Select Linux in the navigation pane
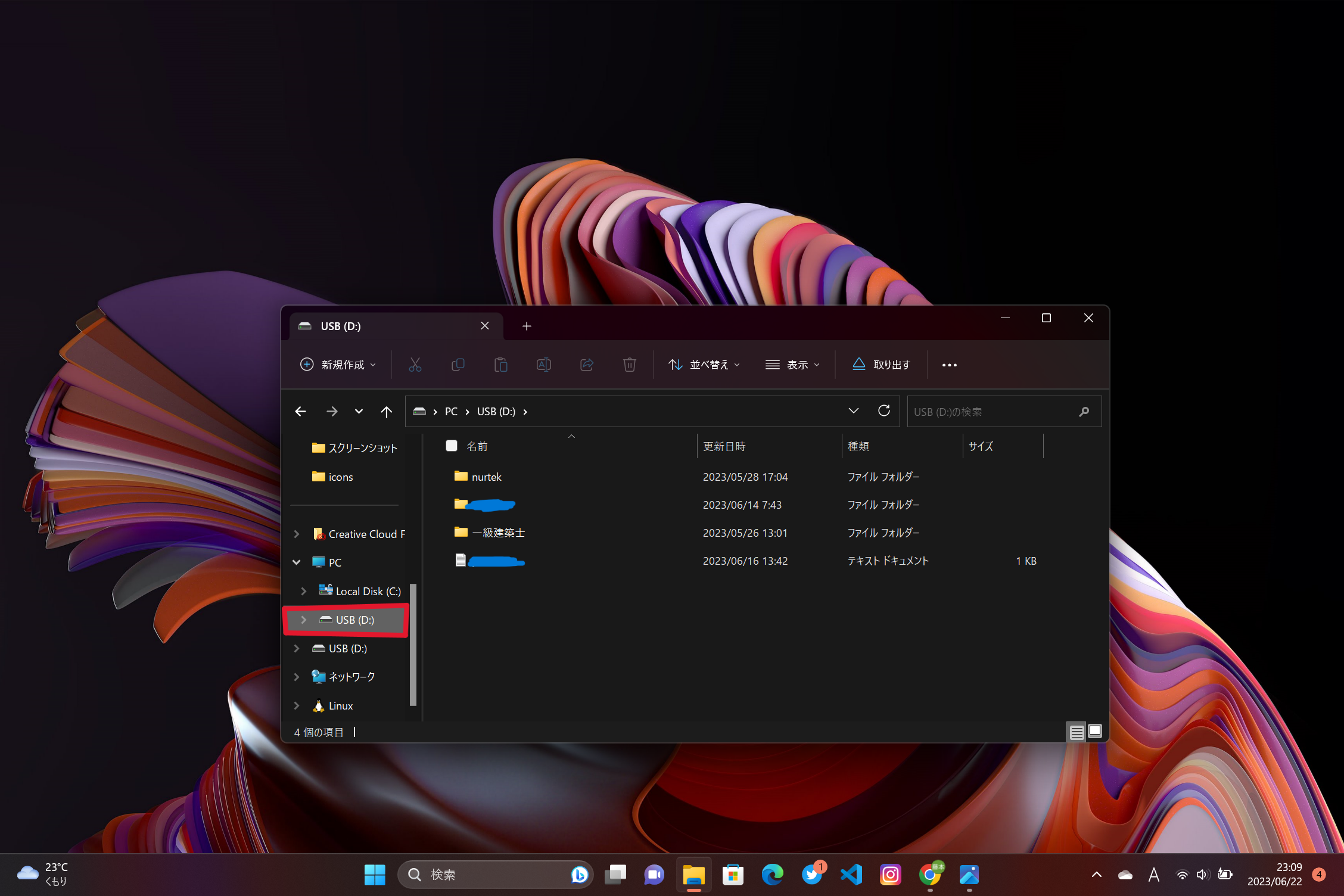 [332, 705]
